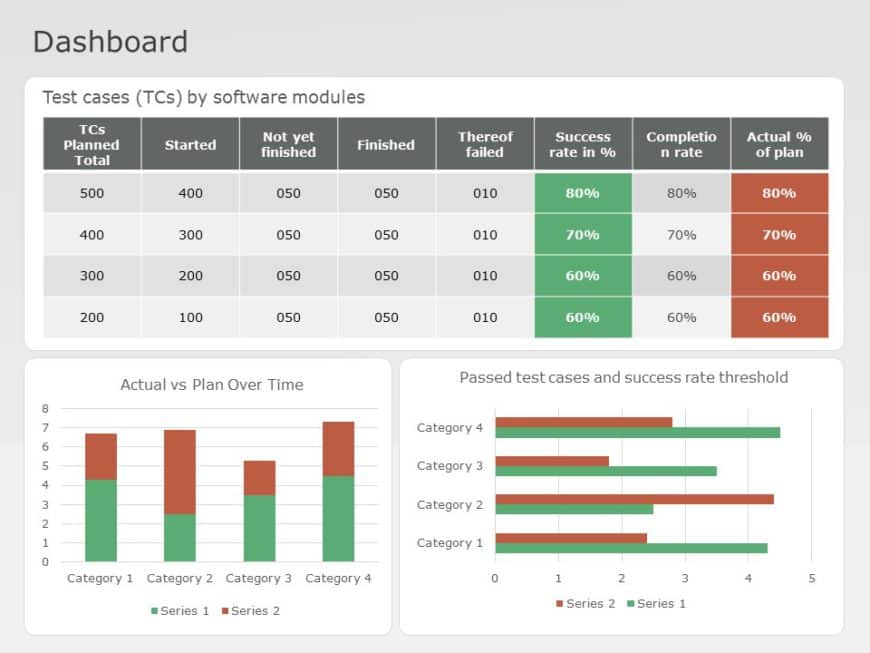Click Series 1 green legend swatch in column chart
This screenshot has height=653, width=870.
click(x=154, y=611)
